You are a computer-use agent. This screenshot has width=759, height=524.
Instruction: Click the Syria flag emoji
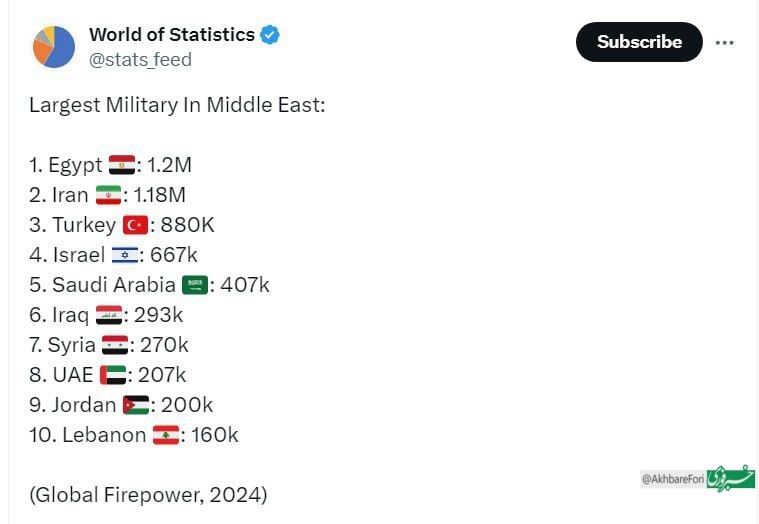[x=115, y=345]
